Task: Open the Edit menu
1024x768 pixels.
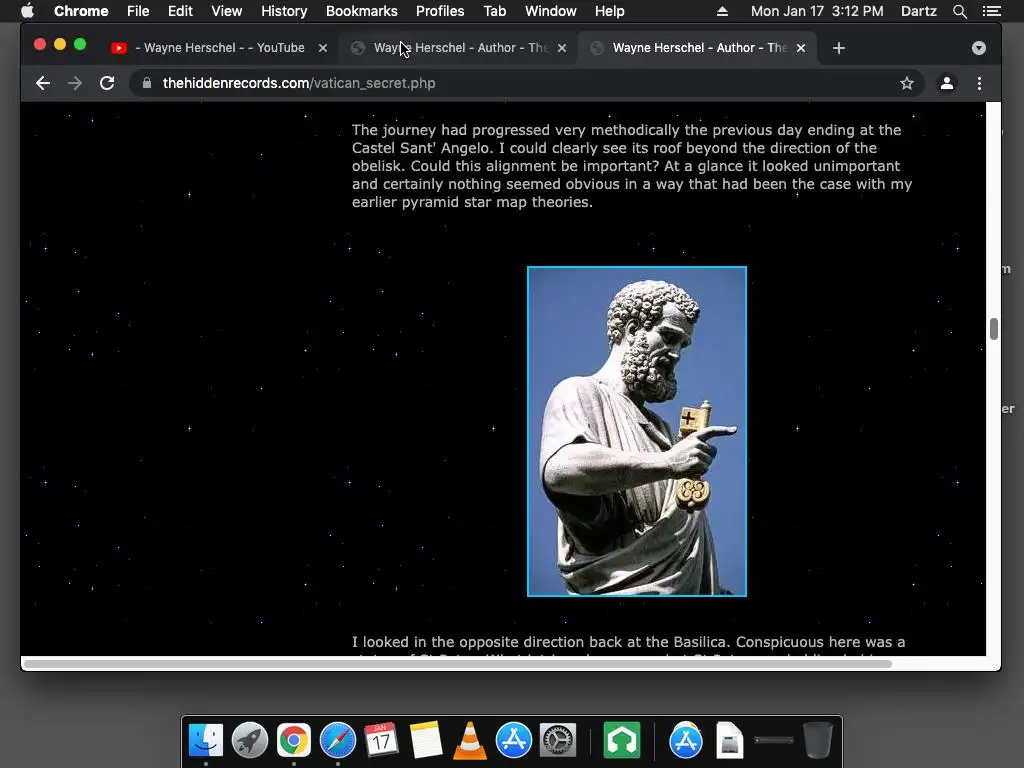Action: pos(180,11)
